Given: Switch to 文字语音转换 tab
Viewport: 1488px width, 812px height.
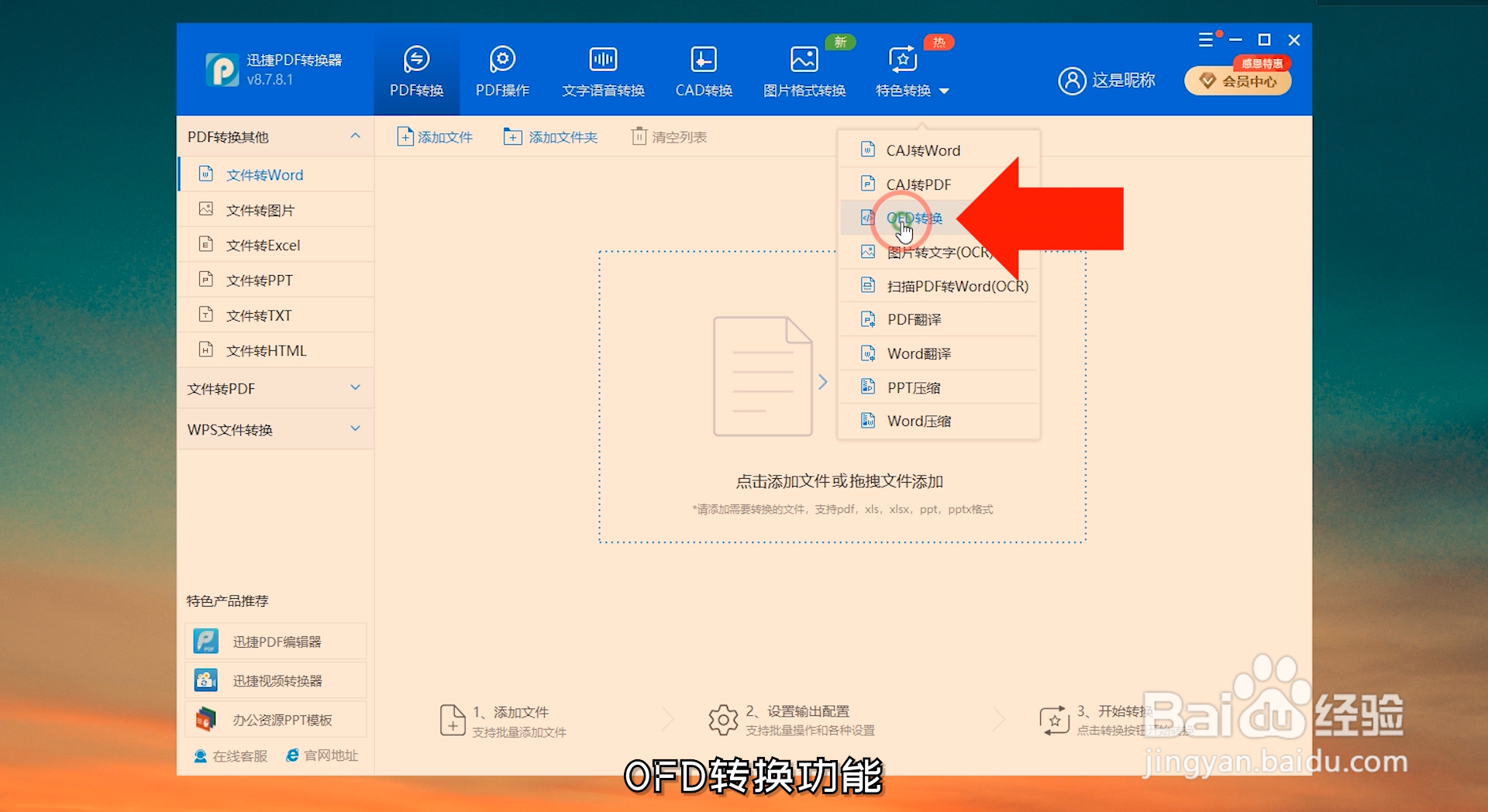Looking at the screenshot, I should pos(603,73).
